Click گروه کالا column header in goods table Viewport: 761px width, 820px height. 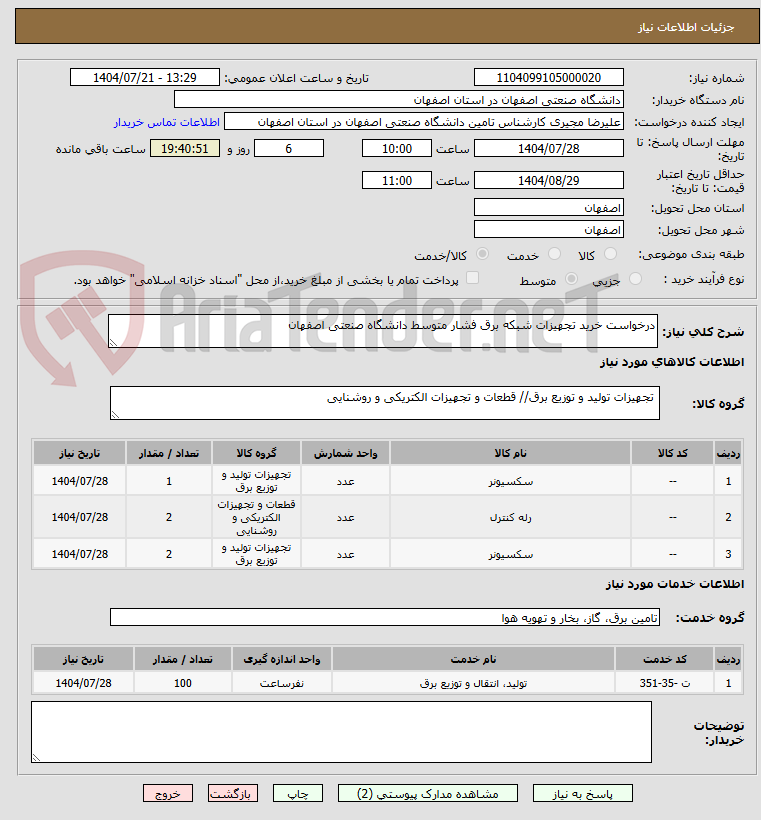[x=256, y=453]
